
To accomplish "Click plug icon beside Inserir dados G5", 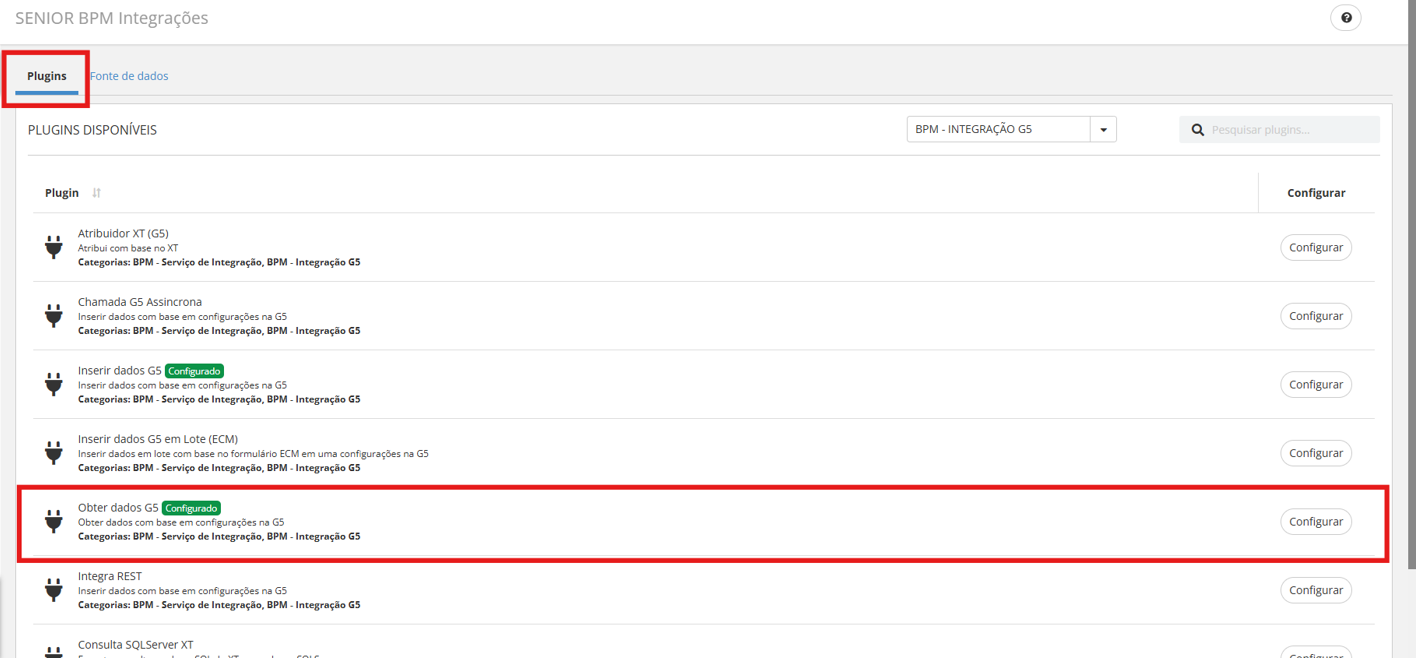I will tap(54, 384).
